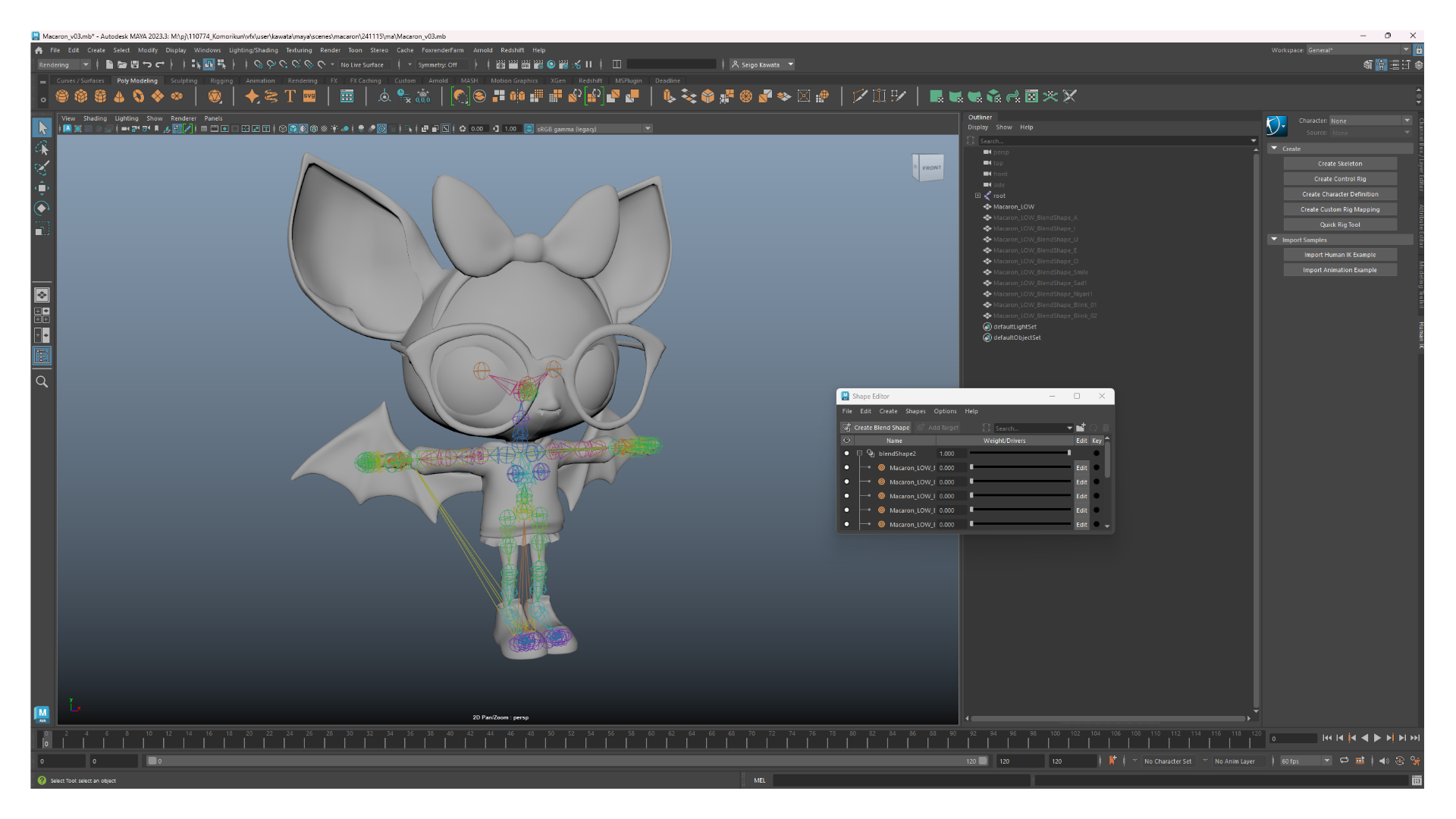This screenshot has width=1456, height=819.
Task: Select the Lasso select tool in toolbox
Action: click(42, 148)
